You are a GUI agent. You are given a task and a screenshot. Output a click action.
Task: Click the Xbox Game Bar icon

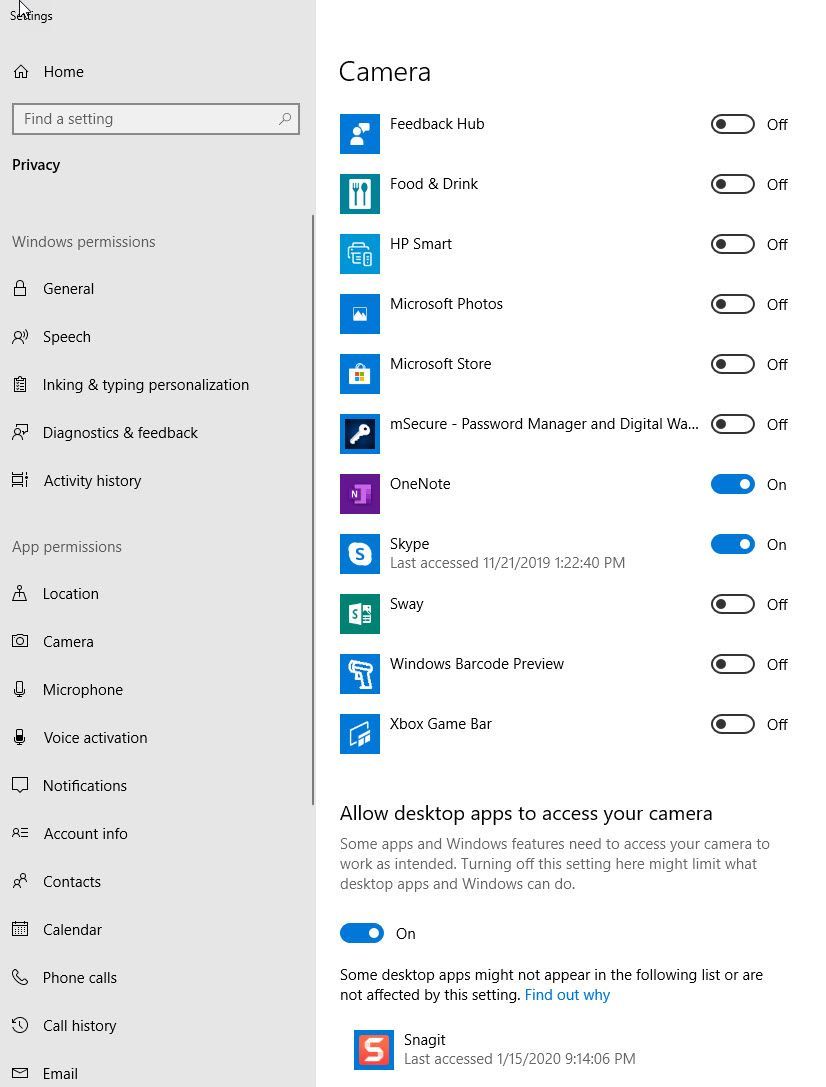(360, 733)
